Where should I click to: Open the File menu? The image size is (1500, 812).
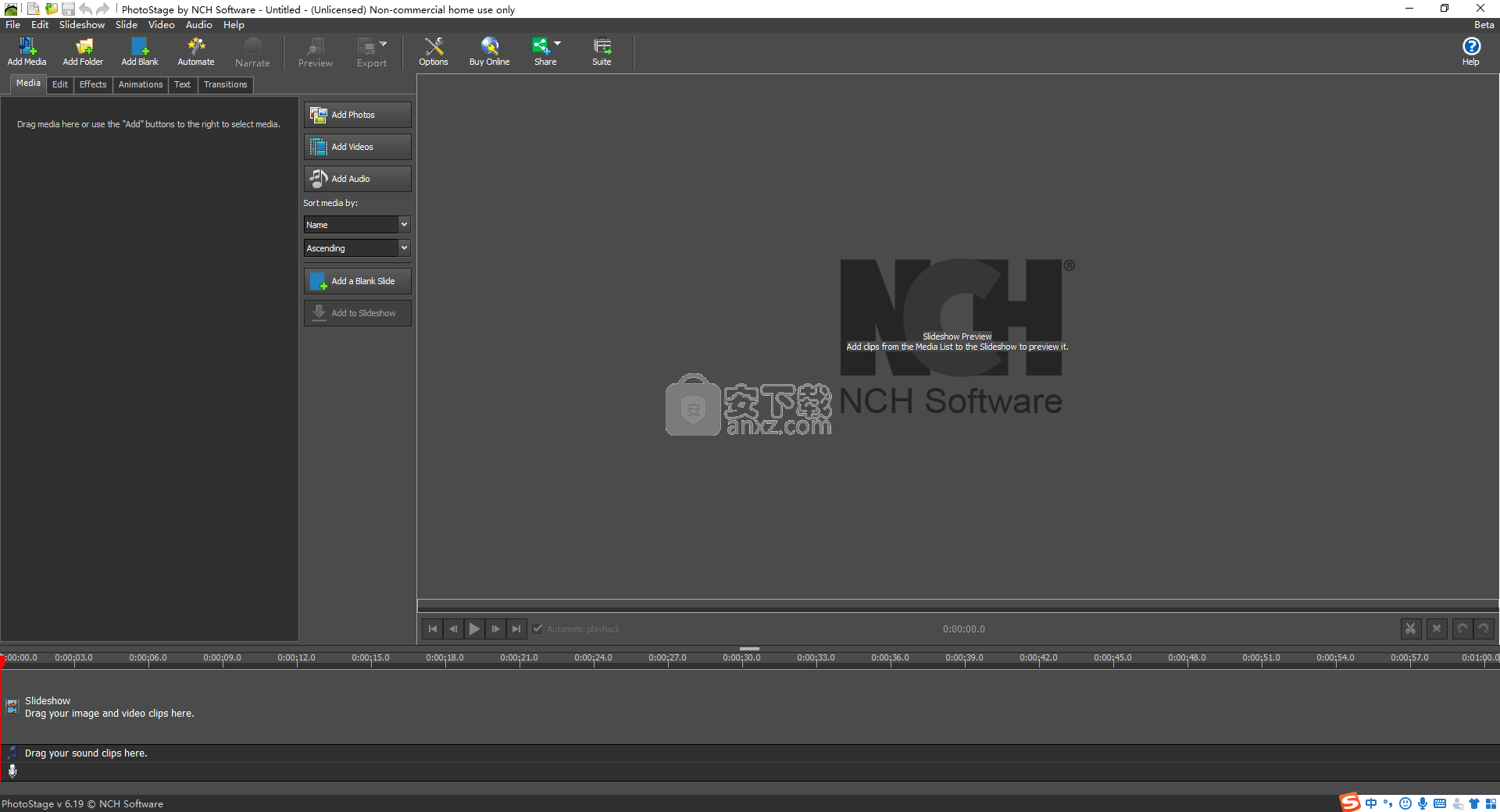13,24
